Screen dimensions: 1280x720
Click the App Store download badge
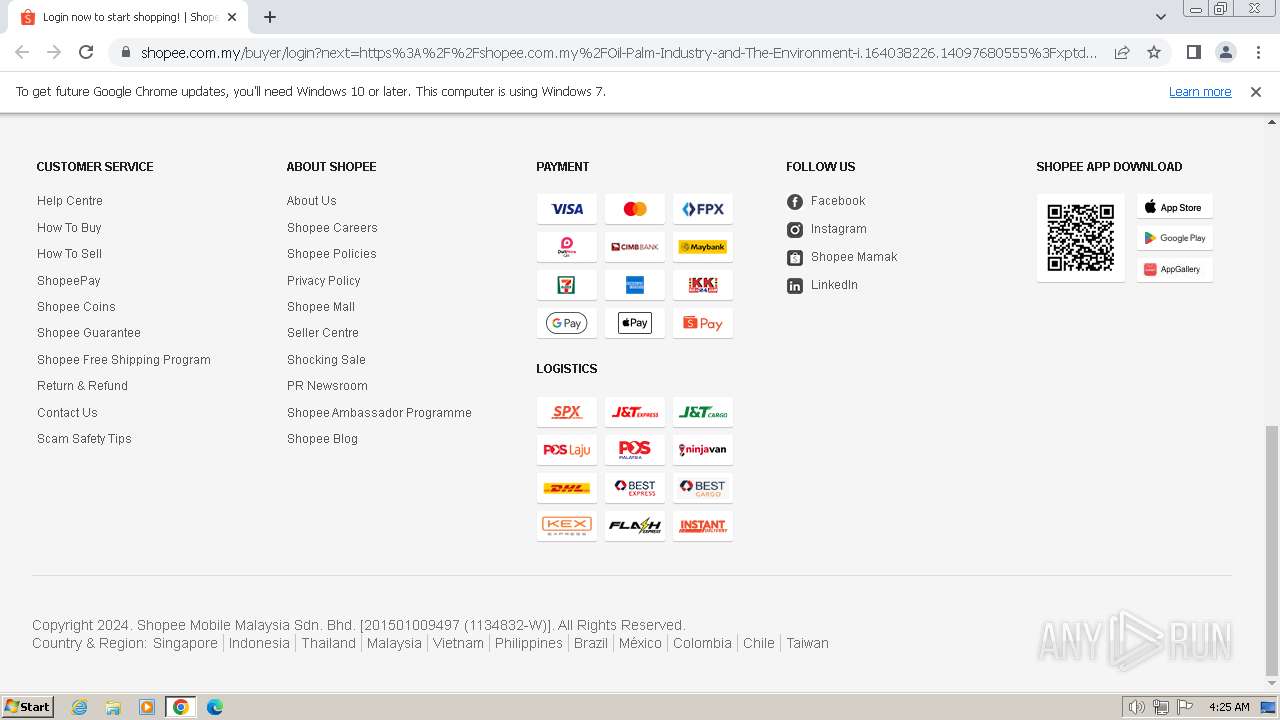tap(1175, 207)
